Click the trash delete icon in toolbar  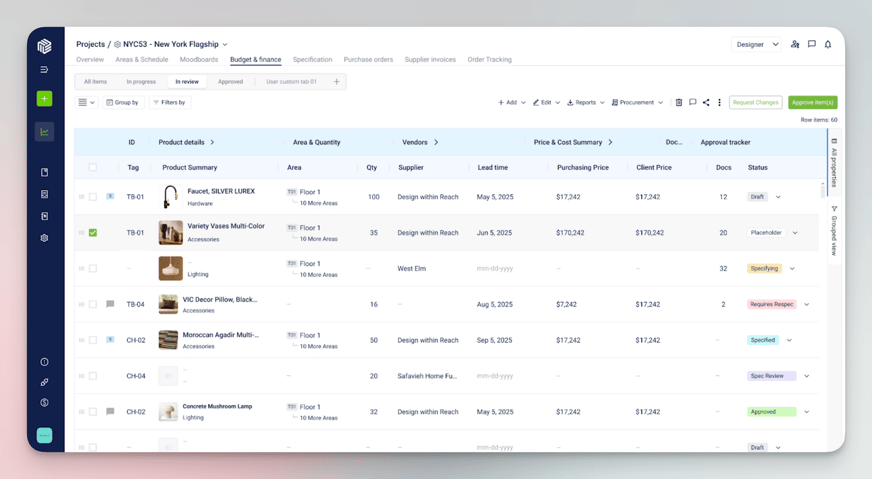click(x=679, y=102)
